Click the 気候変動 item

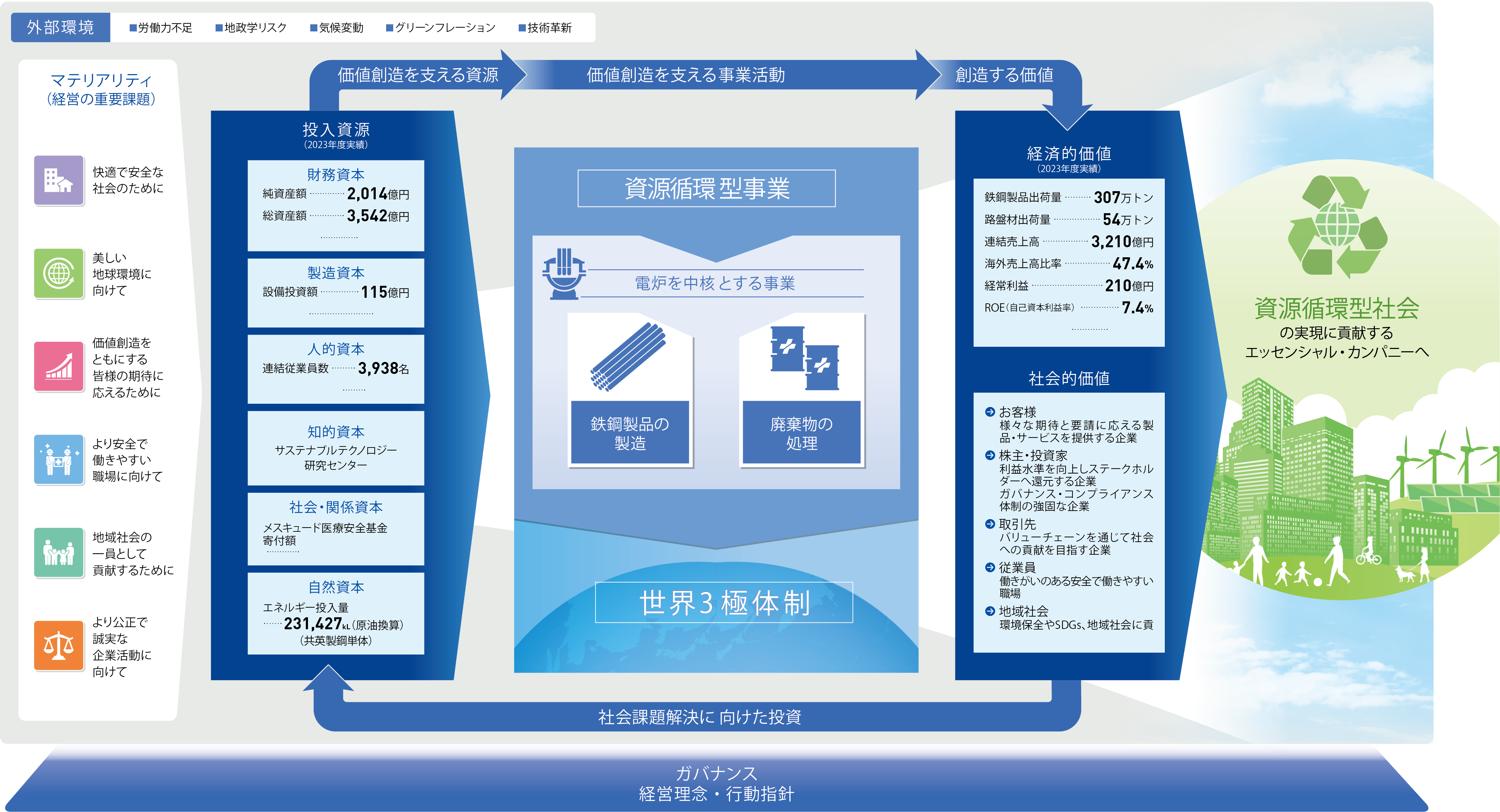click(337, 27)
